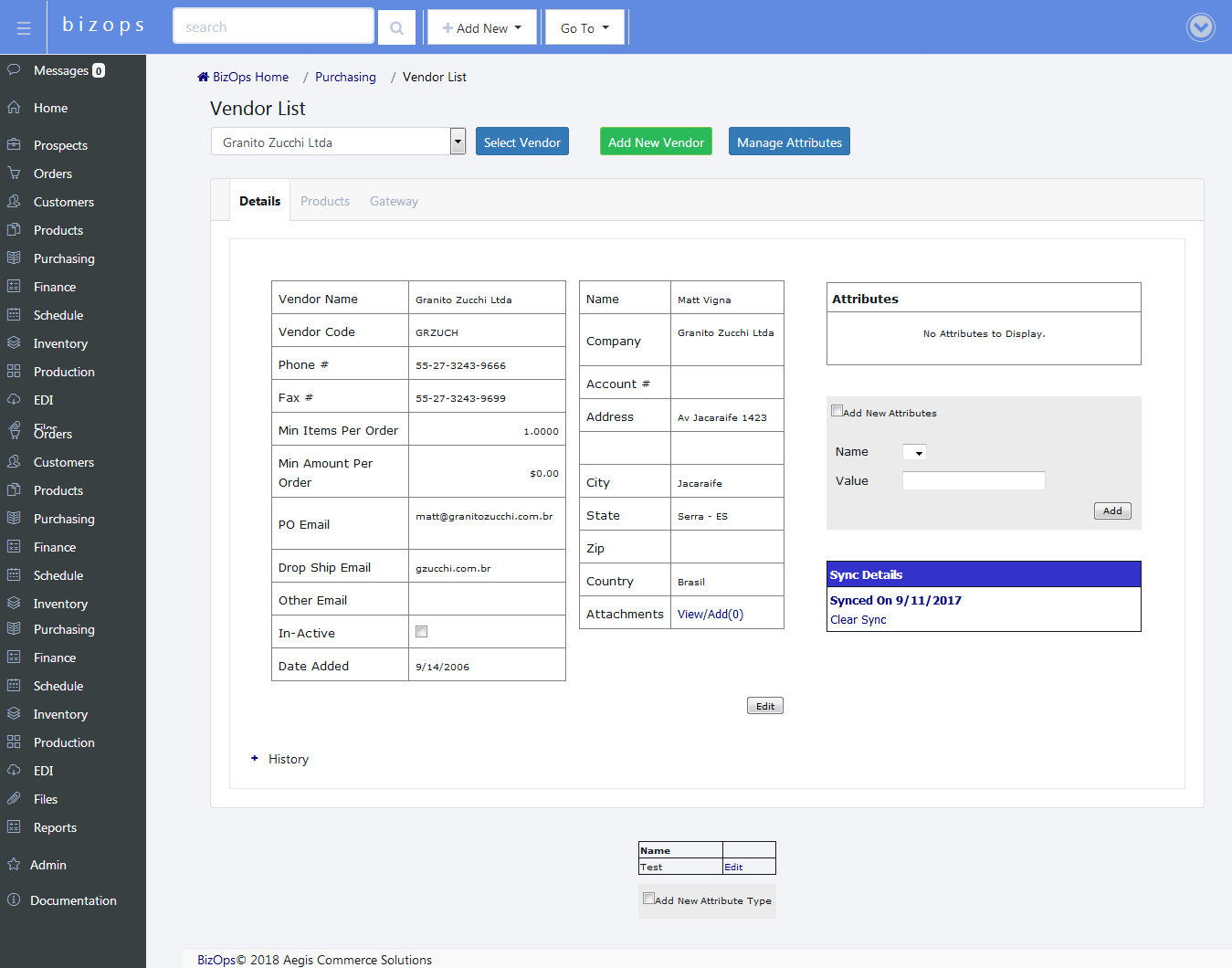Open the vendor selection dropdown arrow

point(458,142)
